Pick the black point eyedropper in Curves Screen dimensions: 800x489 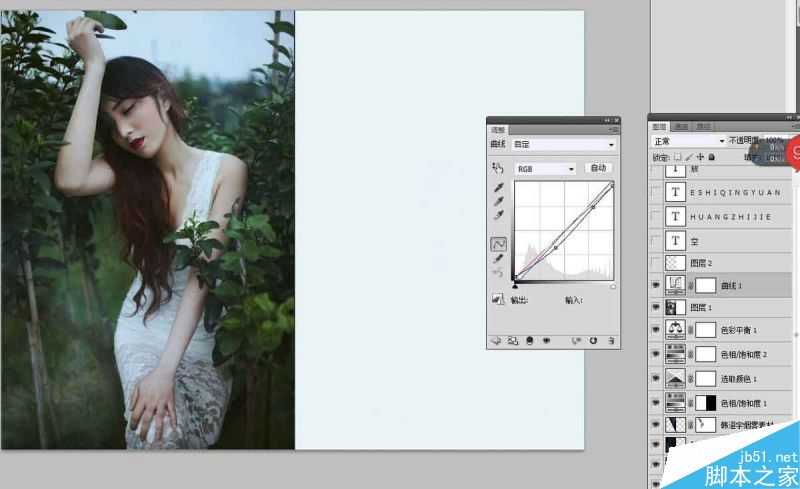498,188
